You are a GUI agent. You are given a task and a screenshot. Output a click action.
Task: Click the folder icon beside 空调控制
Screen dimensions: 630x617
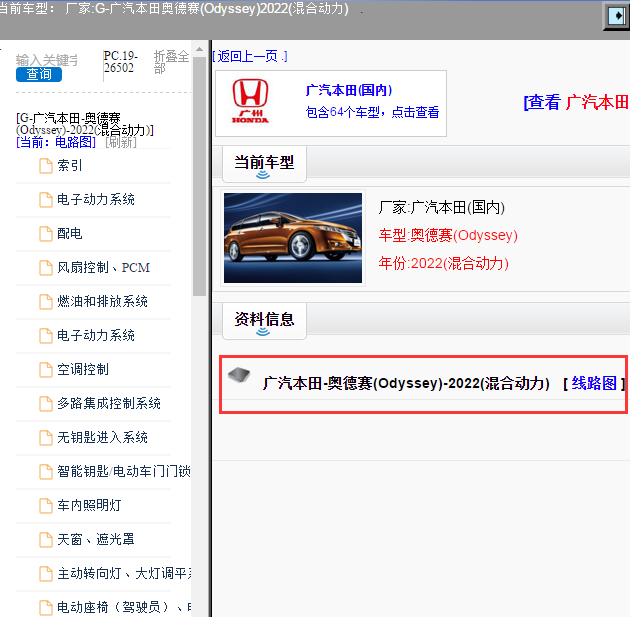click(46, 370)
